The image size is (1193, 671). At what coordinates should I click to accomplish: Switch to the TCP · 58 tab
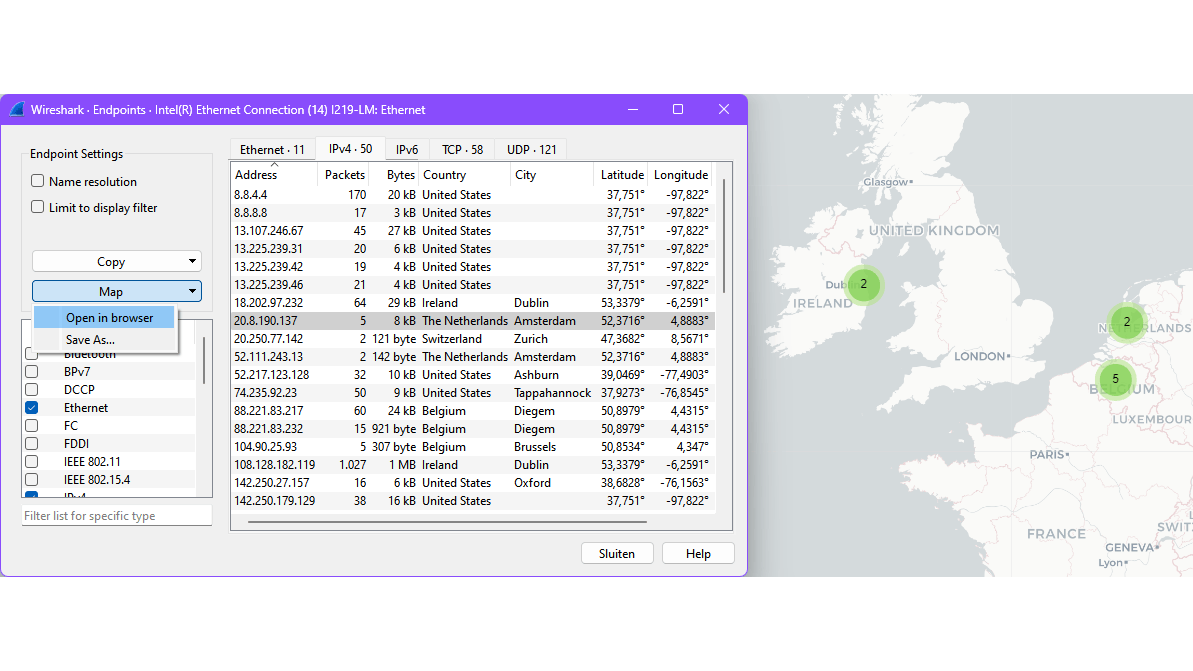462,150
